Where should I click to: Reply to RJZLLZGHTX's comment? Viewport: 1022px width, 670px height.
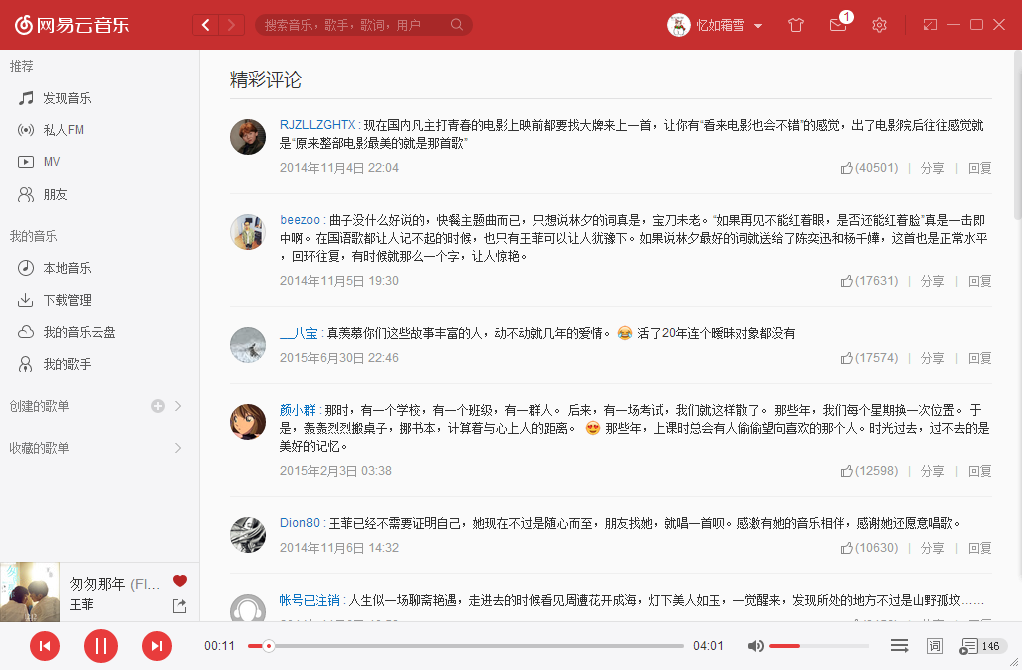pos(980,168)
